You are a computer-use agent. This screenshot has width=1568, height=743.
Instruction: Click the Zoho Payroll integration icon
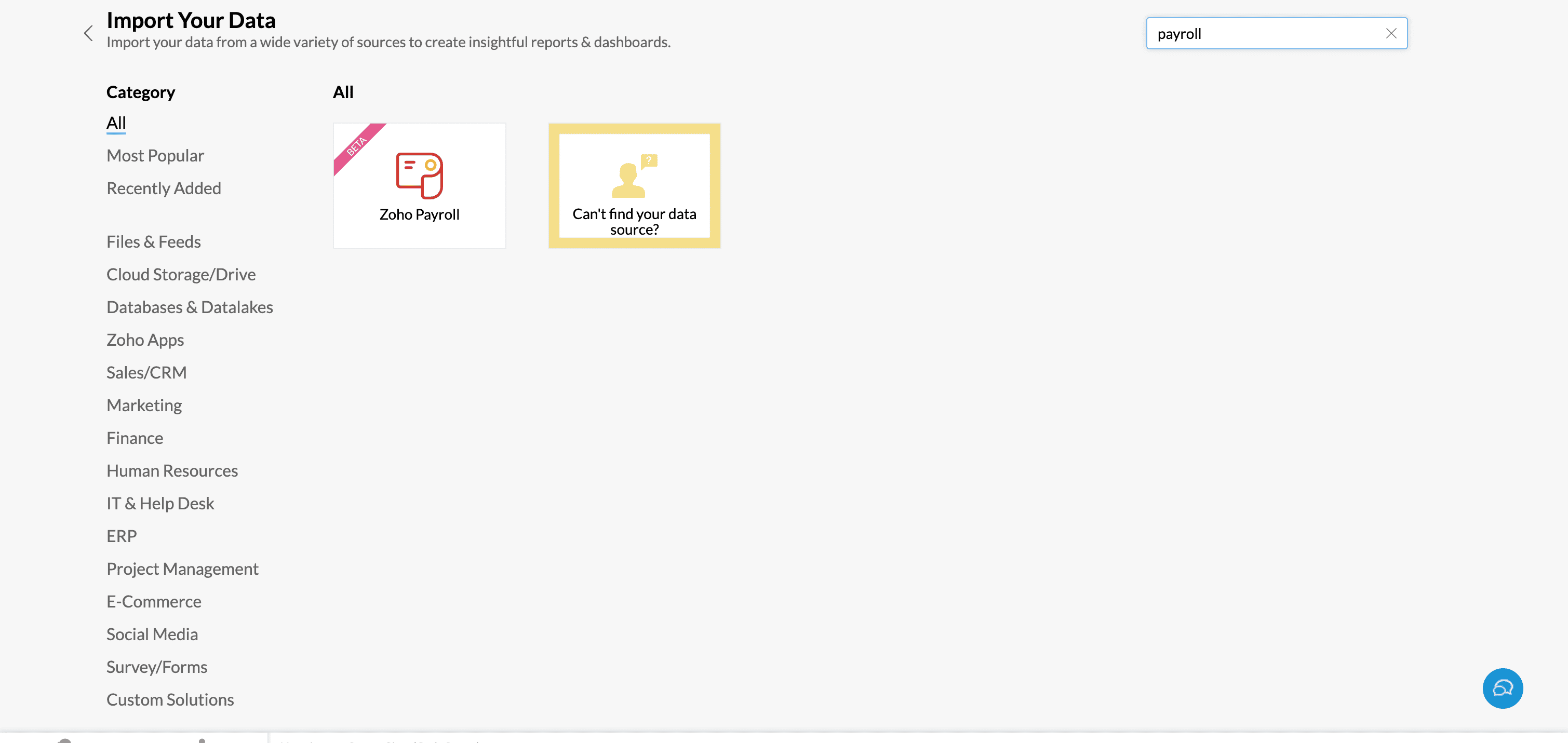click(x=420, y=186)
